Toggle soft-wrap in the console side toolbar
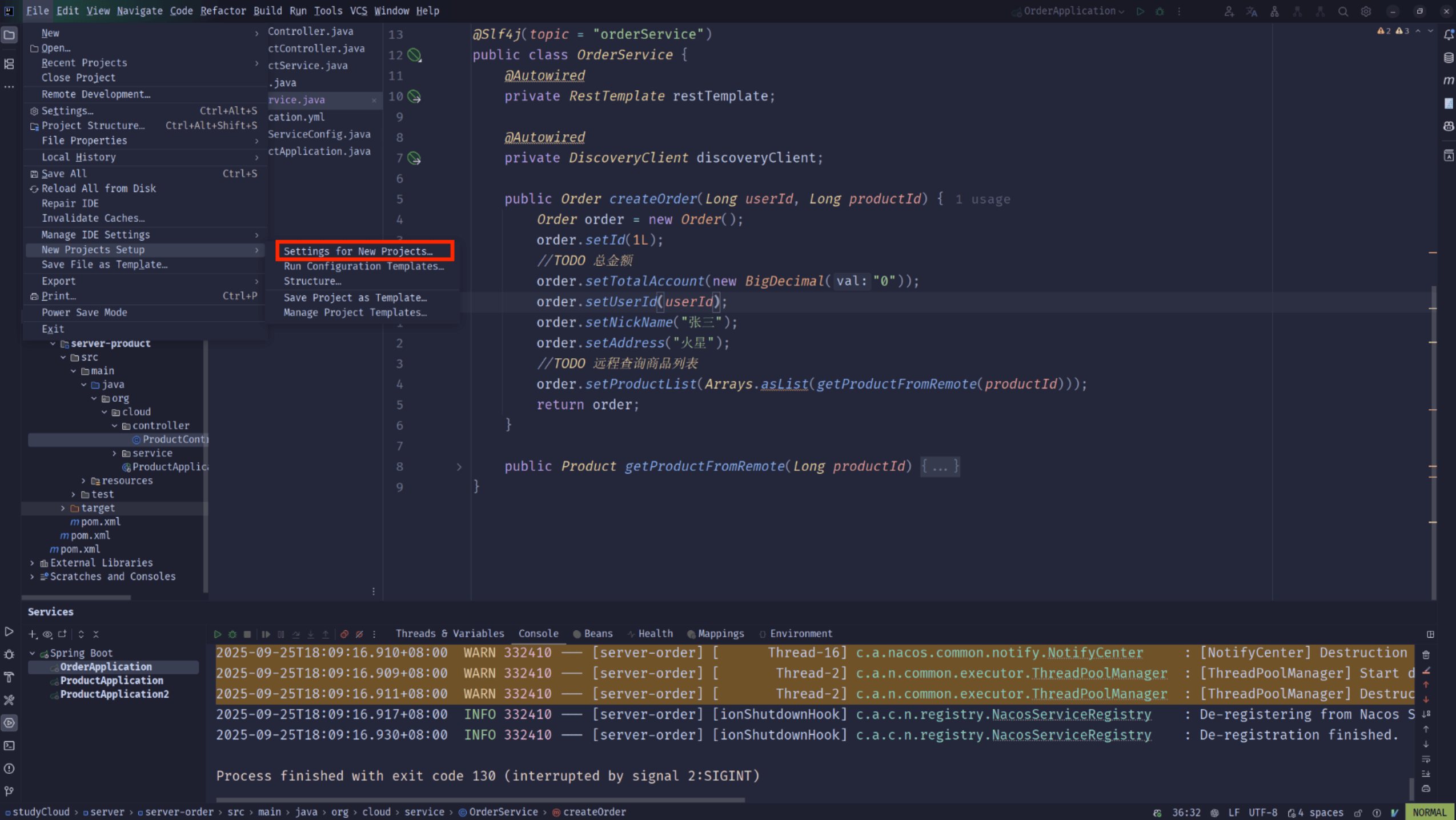 (x=1426, y=759)
